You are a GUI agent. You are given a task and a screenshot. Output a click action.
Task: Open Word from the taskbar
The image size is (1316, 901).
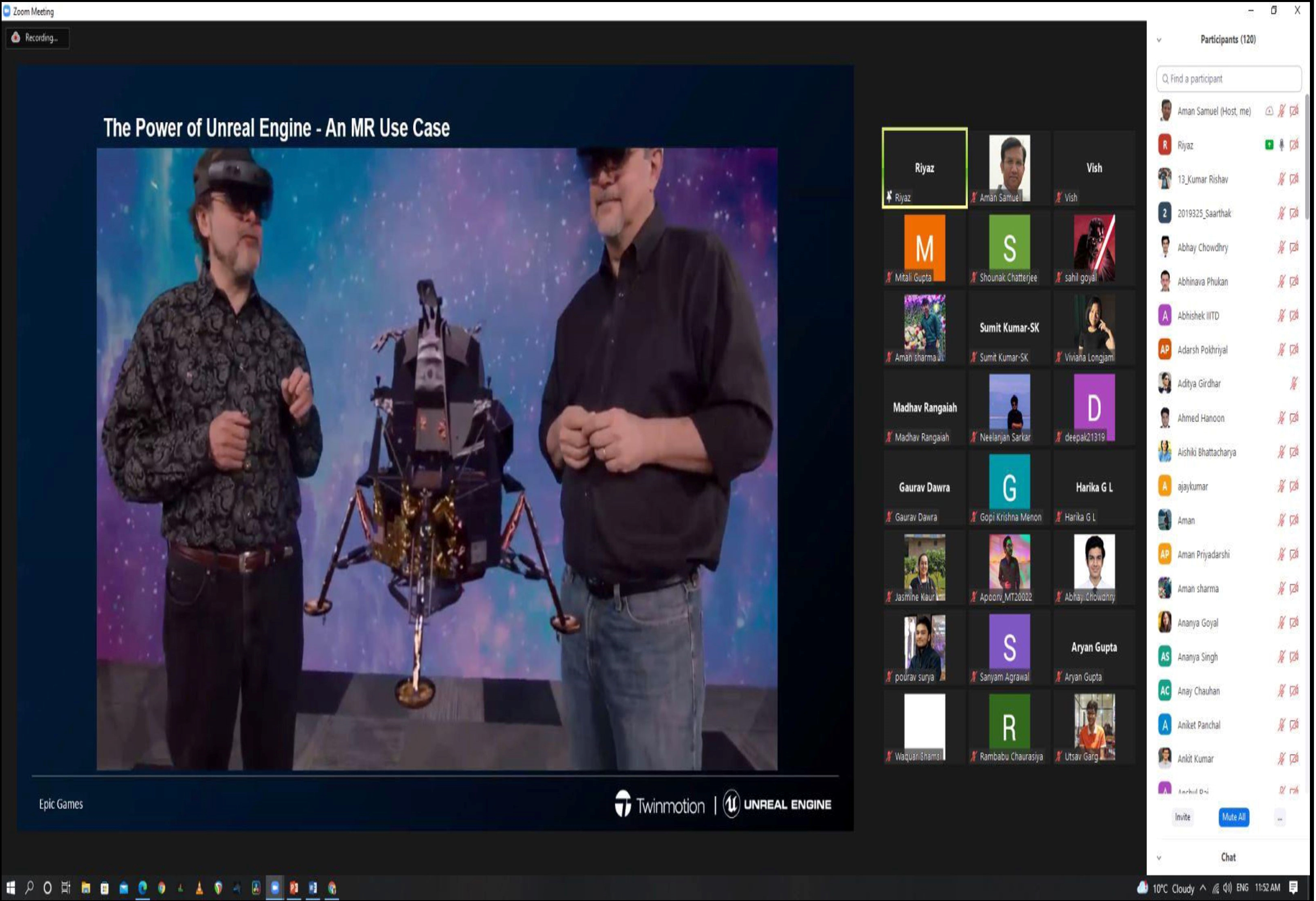313,888
